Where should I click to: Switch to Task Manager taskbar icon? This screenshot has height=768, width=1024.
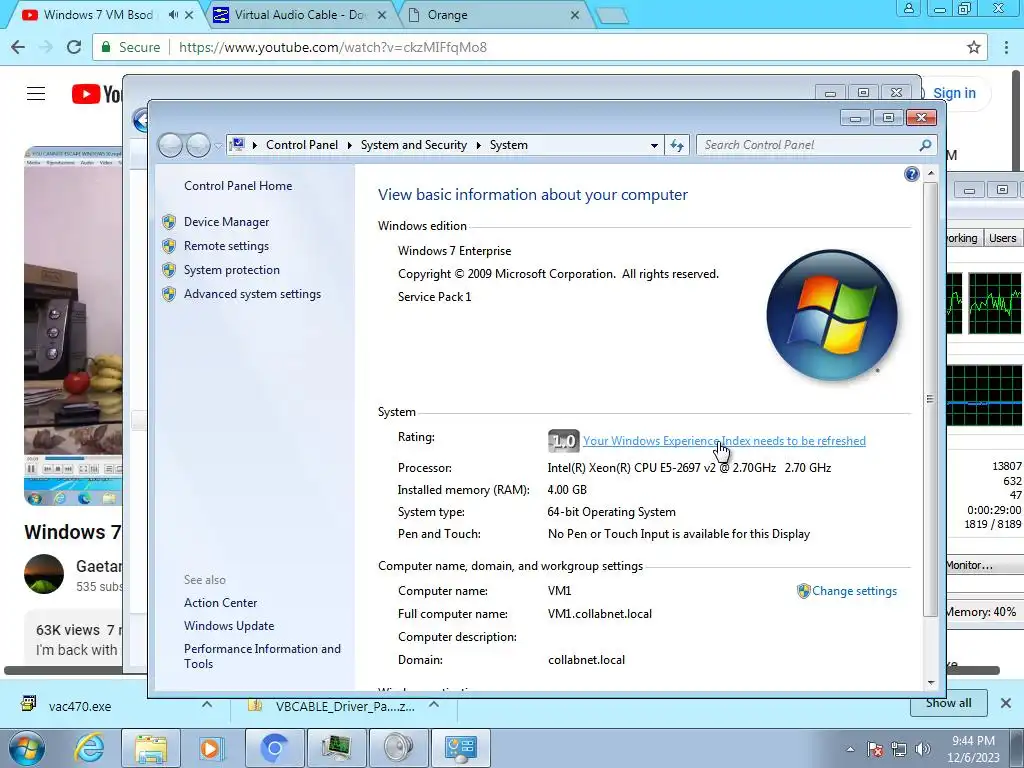tap(336, 748)
